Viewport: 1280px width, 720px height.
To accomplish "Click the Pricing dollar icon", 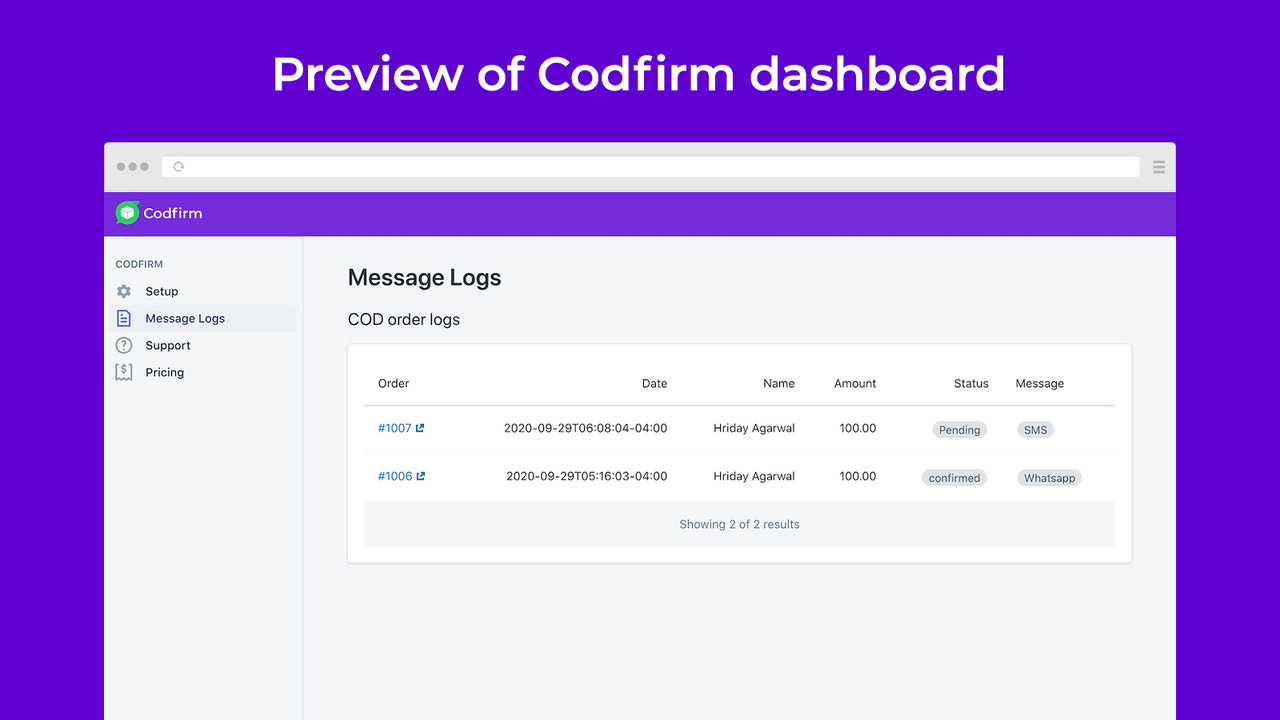I will pos(123,372).
